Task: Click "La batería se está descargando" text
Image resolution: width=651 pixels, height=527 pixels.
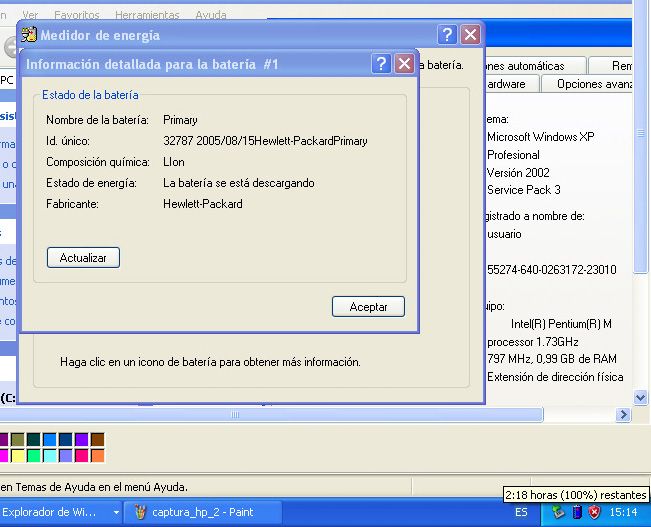Action: (239, 183)
